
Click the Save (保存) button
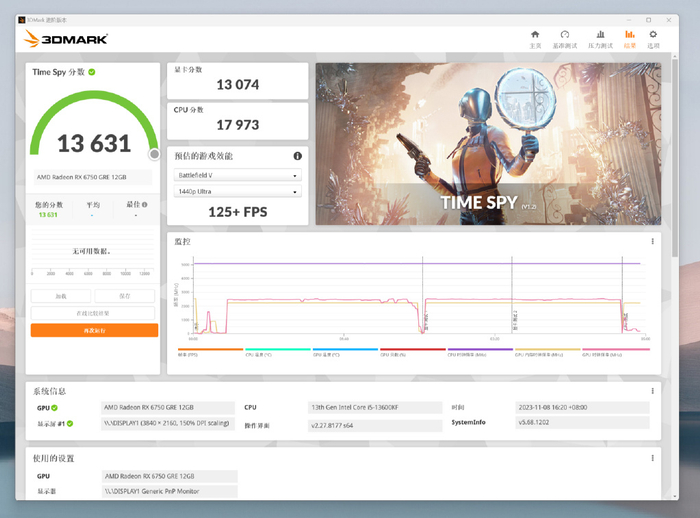pos(125,296)
